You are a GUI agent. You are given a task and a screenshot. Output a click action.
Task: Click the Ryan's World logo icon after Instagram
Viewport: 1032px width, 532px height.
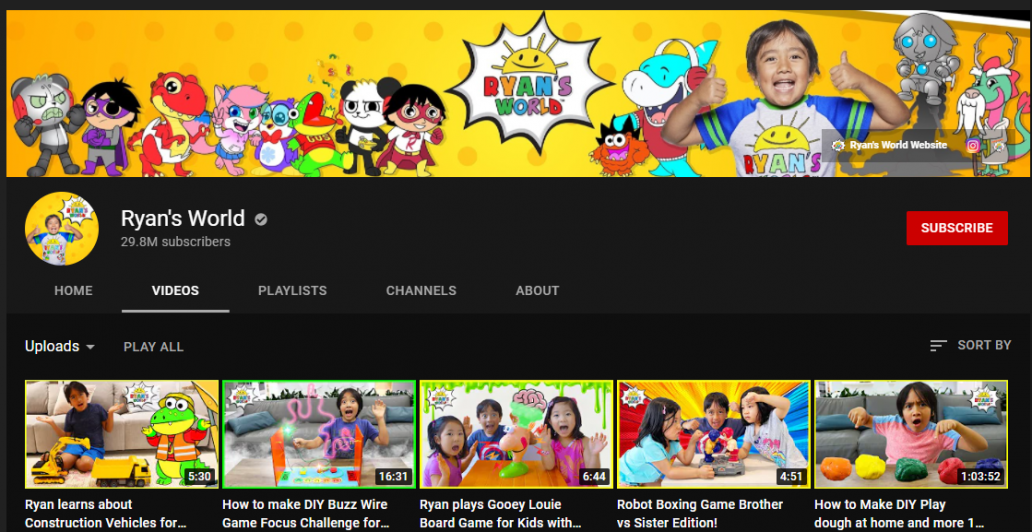point(998,146)
